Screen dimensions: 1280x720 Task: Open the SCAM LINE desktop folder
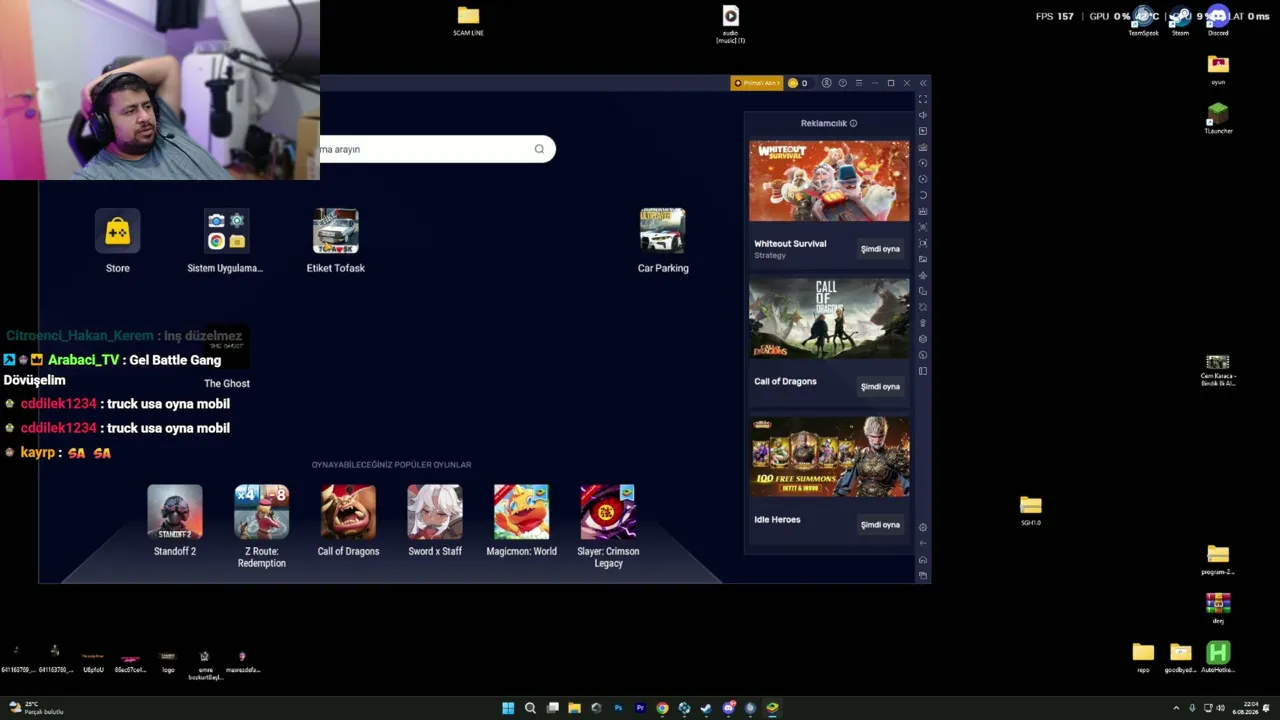(468, 20)
